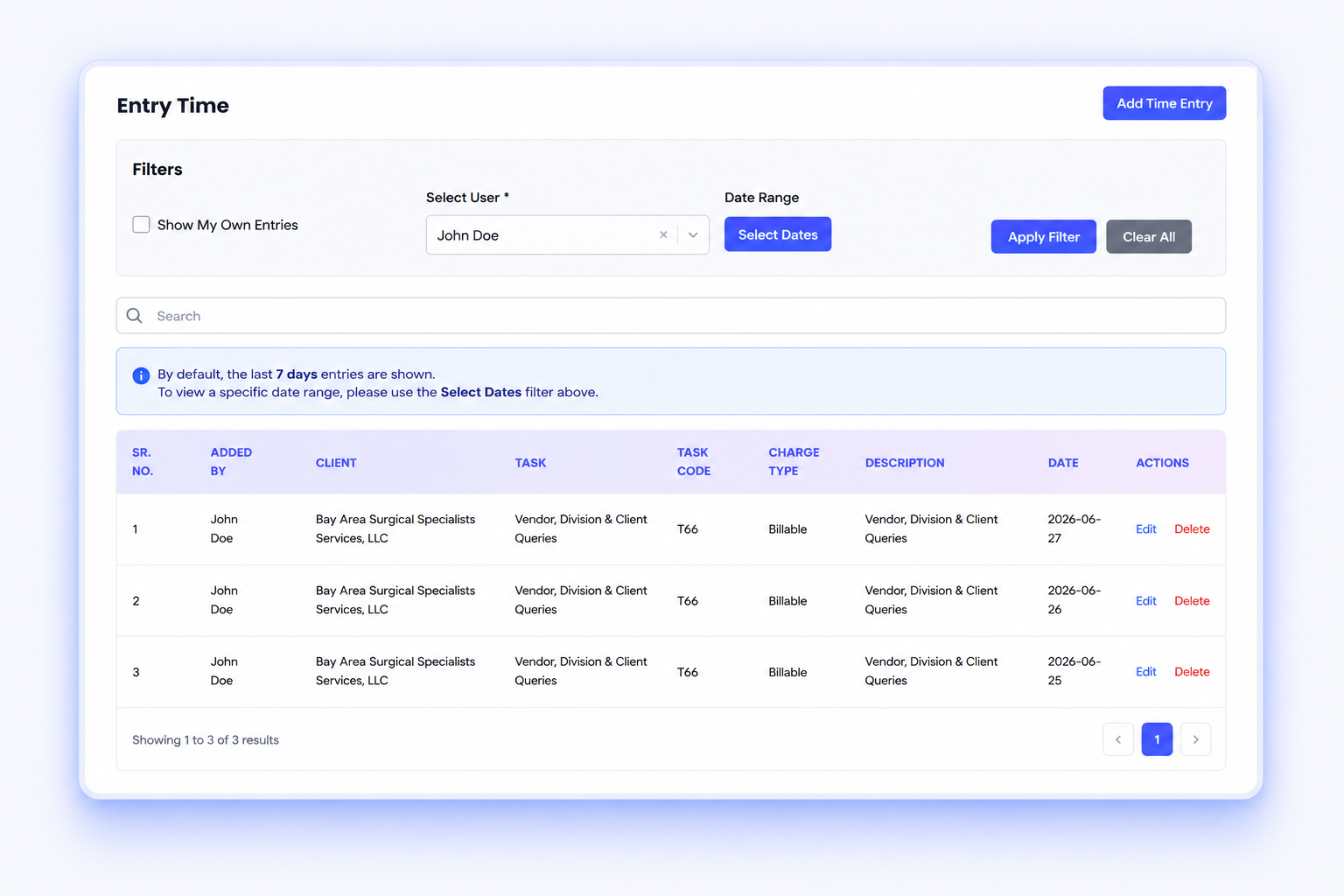
Task: Click the DATE column header
Action: 1063,463
